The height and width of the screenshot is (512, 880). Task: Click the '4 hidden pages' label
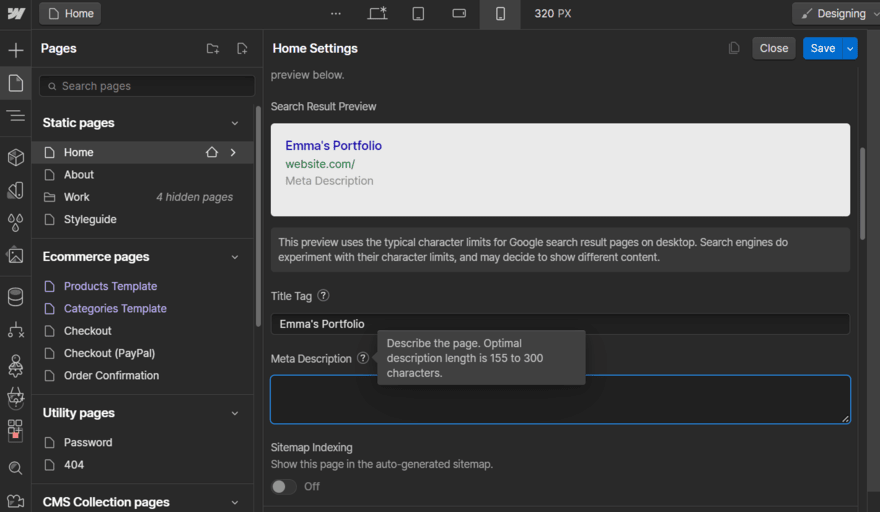pyautogui.click(x=194, y=197)
